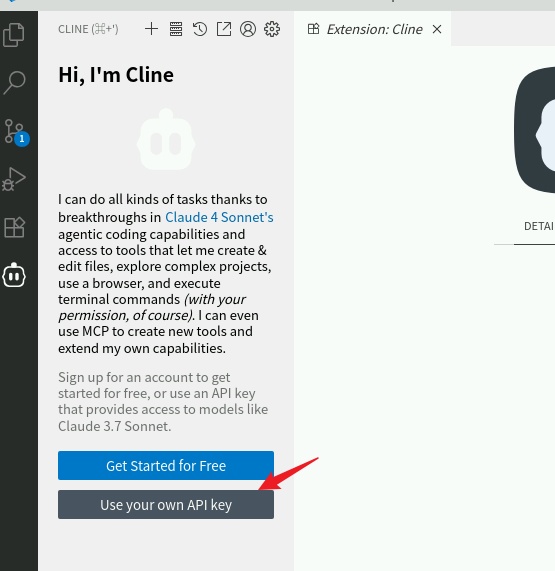
Task: Click the Cline extension logo image
Action: tap(535, 130)
